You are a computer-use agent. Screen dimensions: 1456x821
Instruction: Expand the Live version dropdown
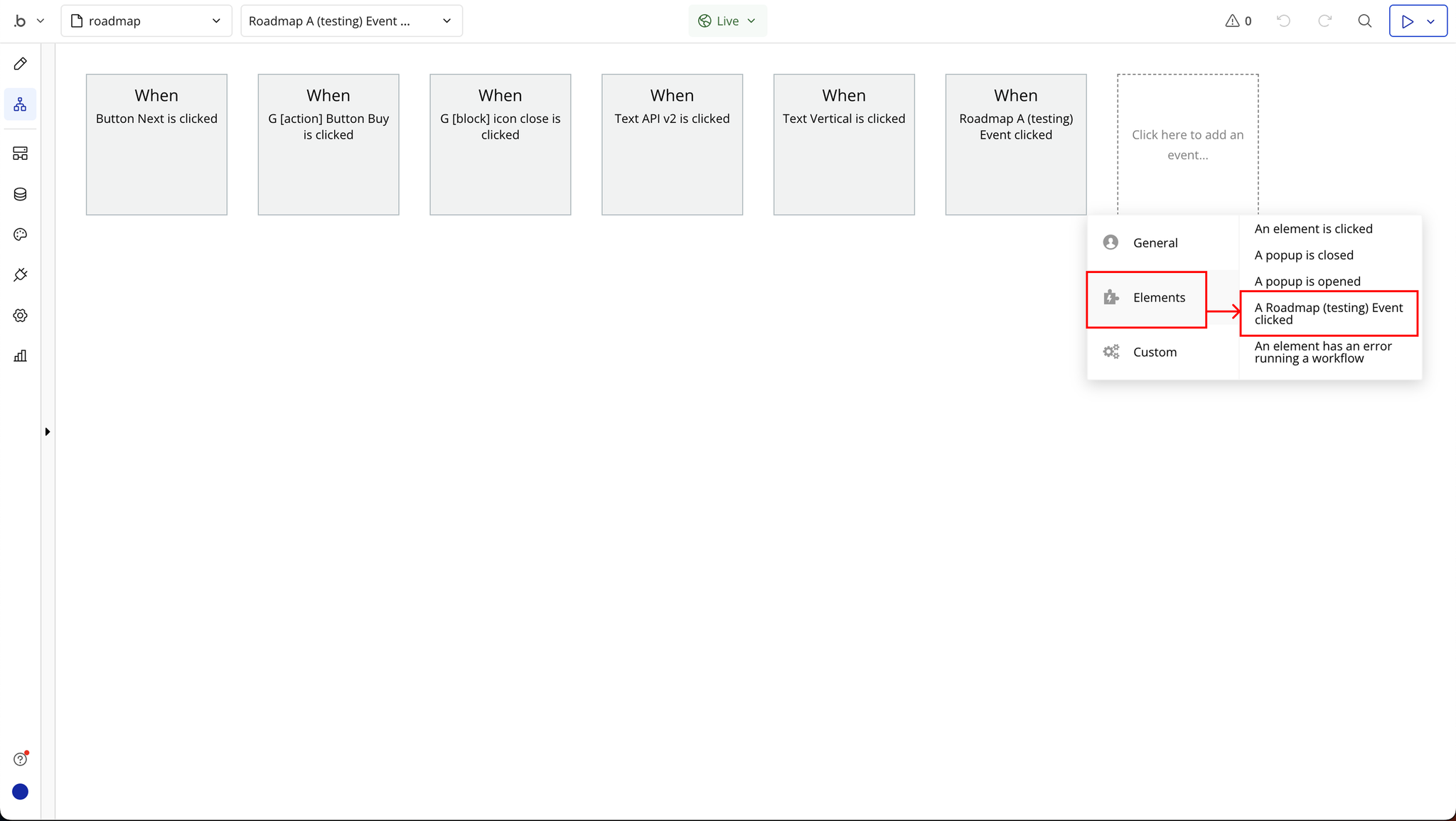pyautogui.click(x=727, y=21)
